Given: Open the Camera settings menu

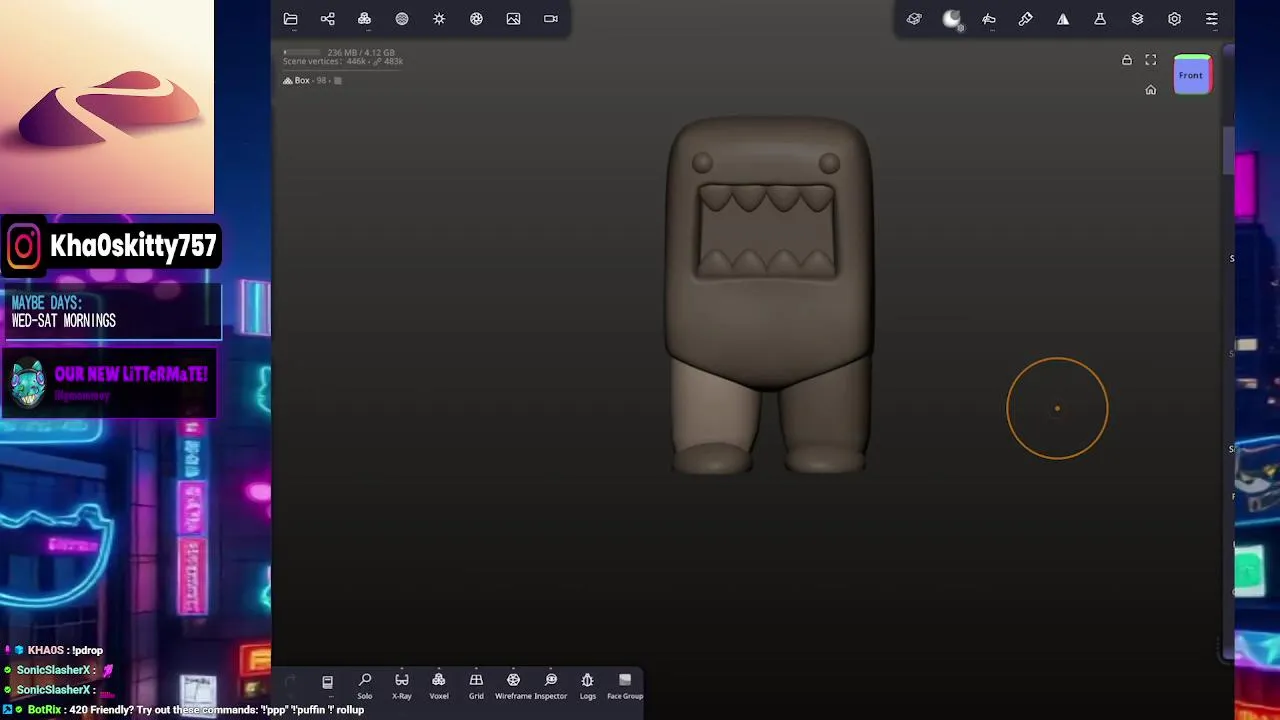Looking at the screenshot, I should tap(551, 19).
